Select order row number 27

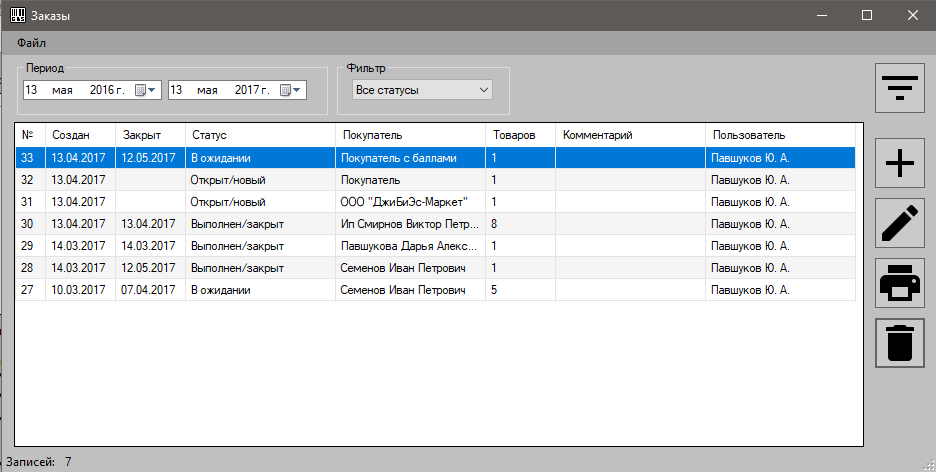(435, 290)
